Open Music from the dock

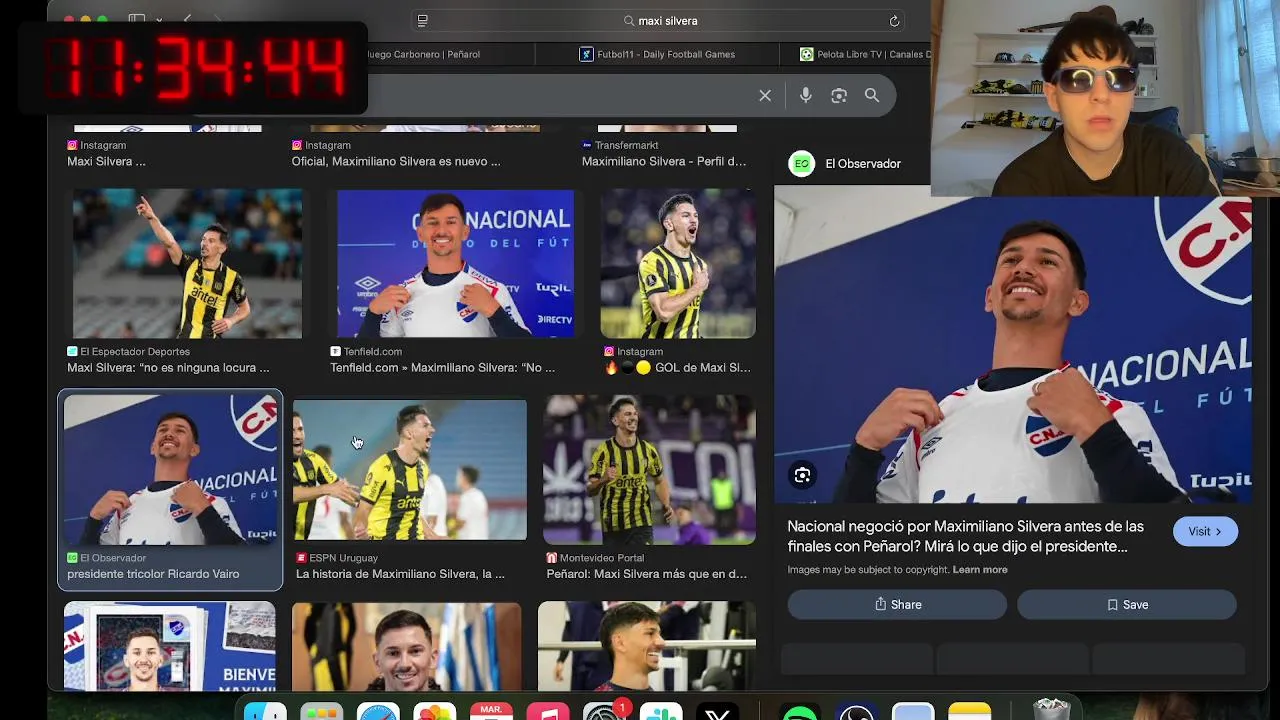(x=548, y=712)
